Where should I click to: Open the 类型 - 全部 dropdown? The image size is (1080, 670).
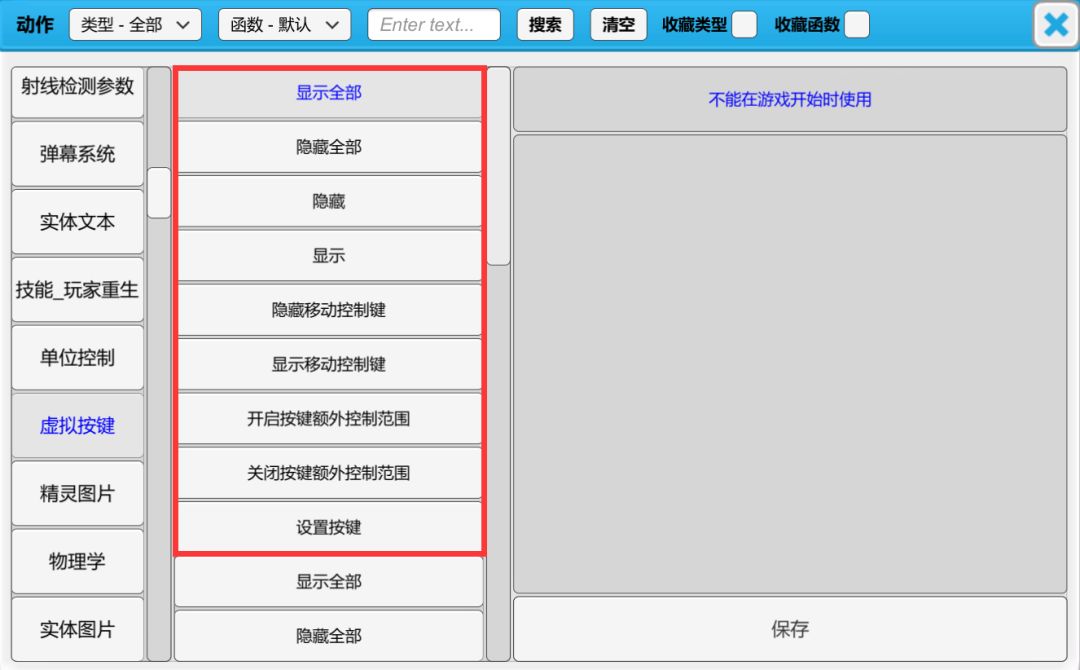pyautogui.click(x=135, y=25)
